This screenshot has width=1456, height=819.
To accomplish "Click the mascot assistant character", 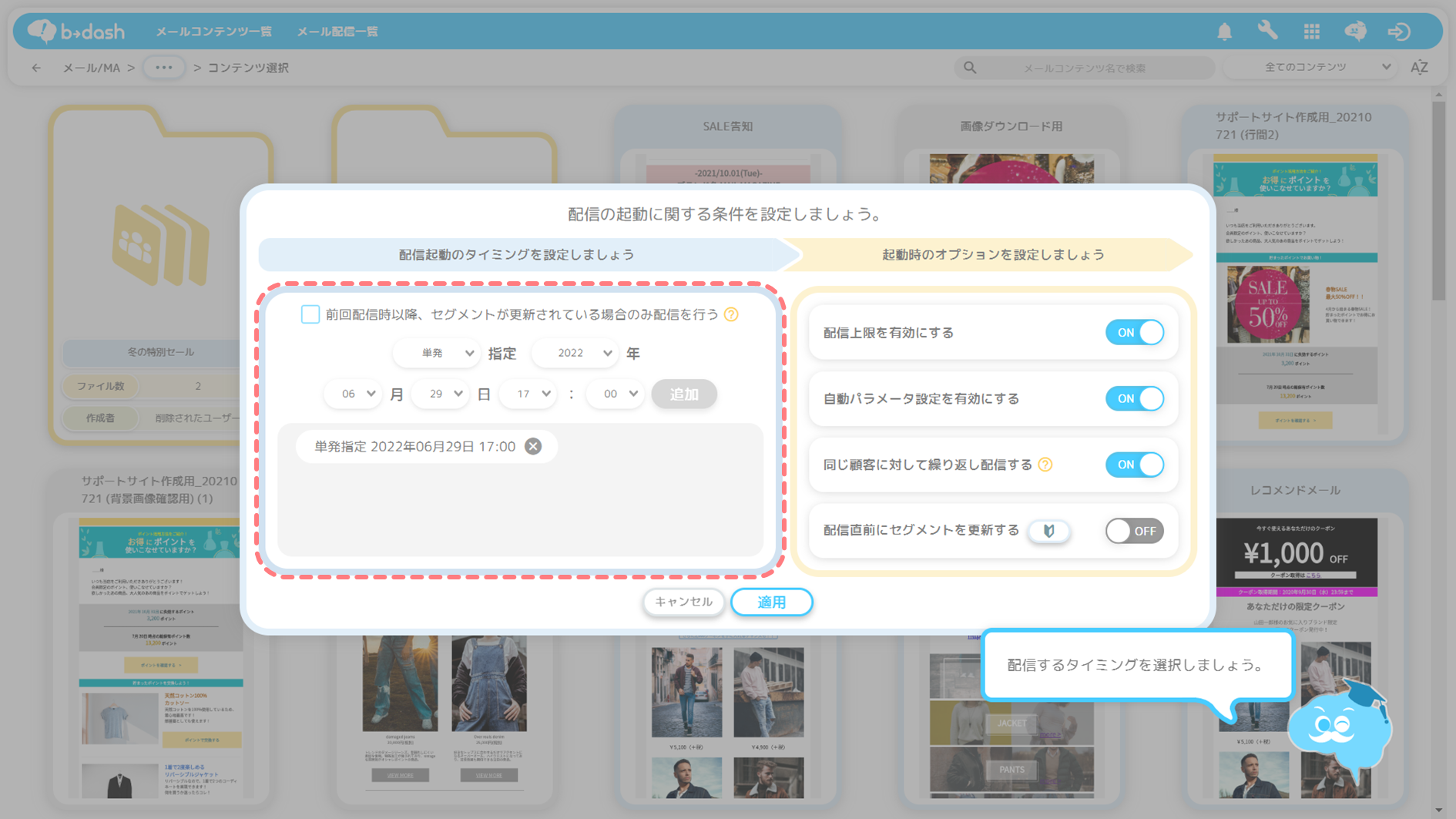I will click(1340, 729).
